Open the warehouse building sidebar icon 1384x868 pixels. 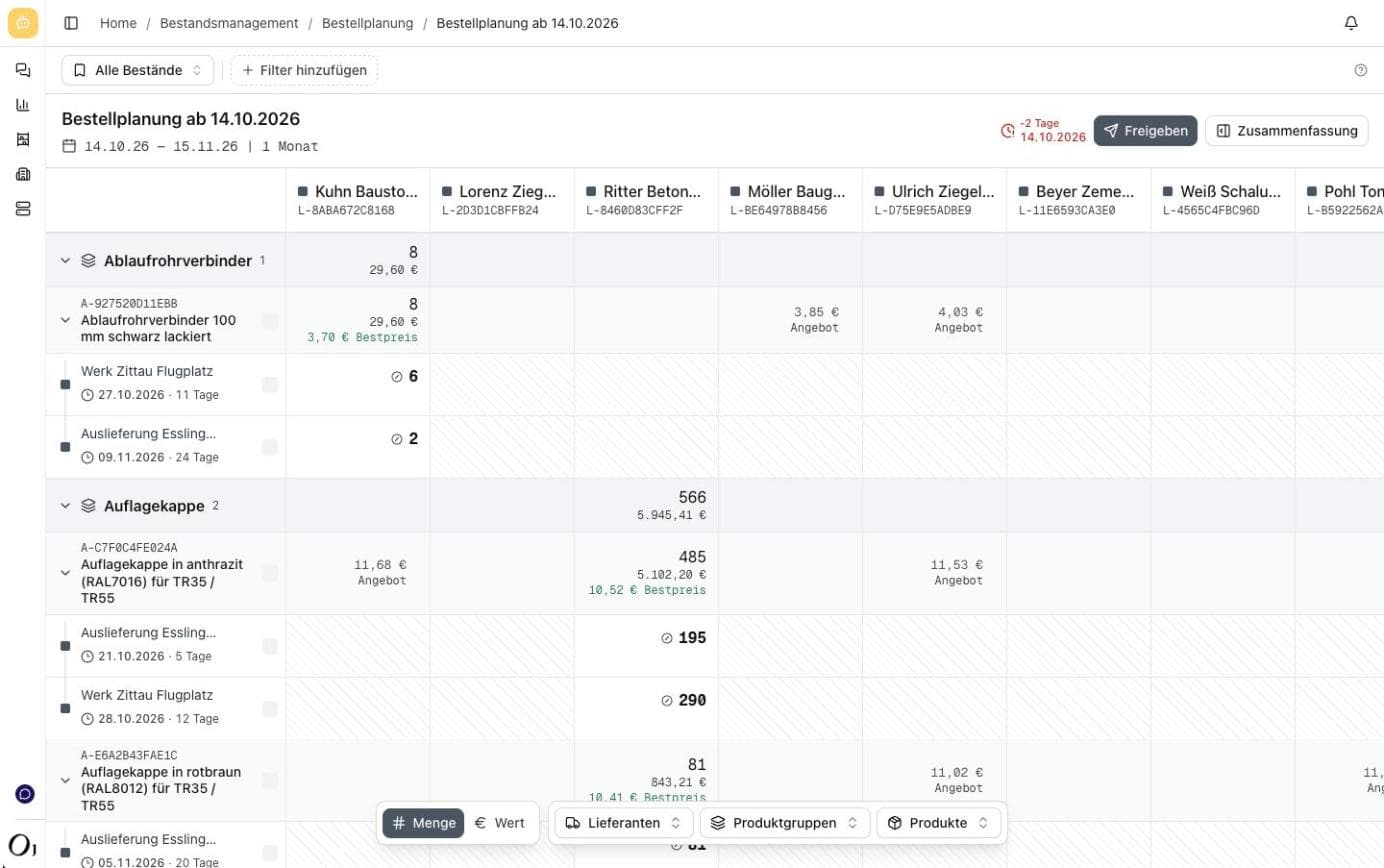23,174
